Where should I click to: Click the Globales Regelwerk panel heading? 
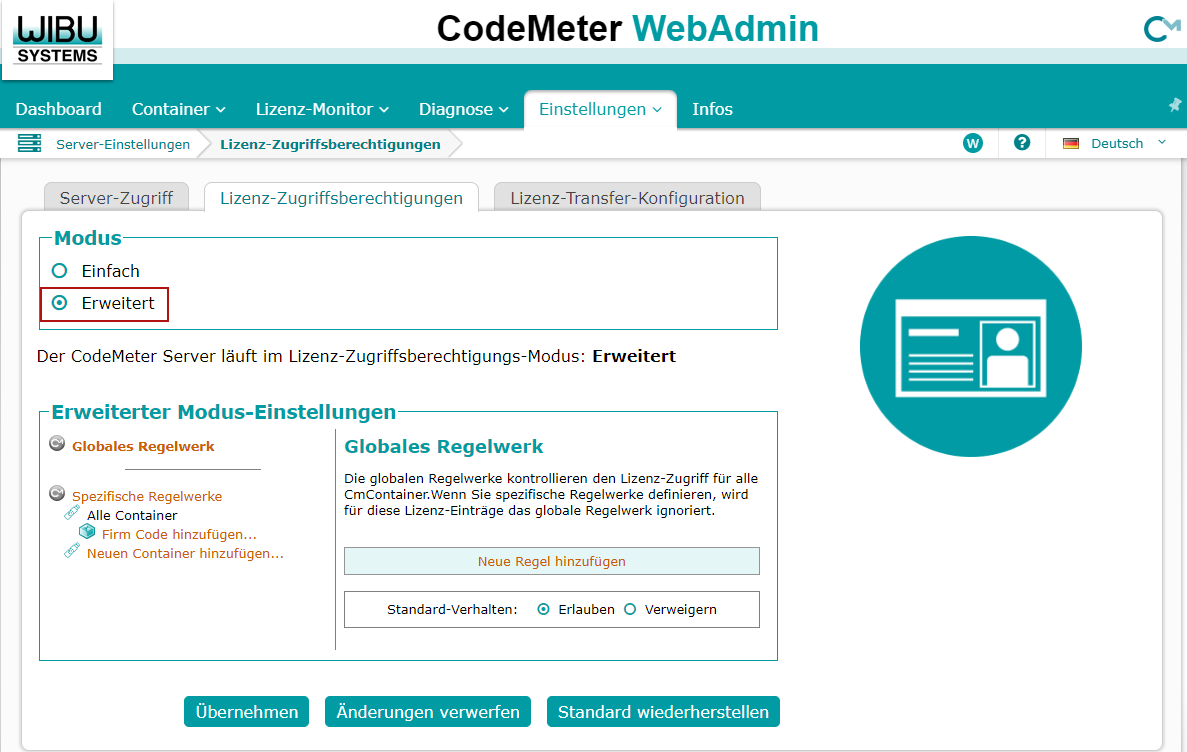click(444, 446)
